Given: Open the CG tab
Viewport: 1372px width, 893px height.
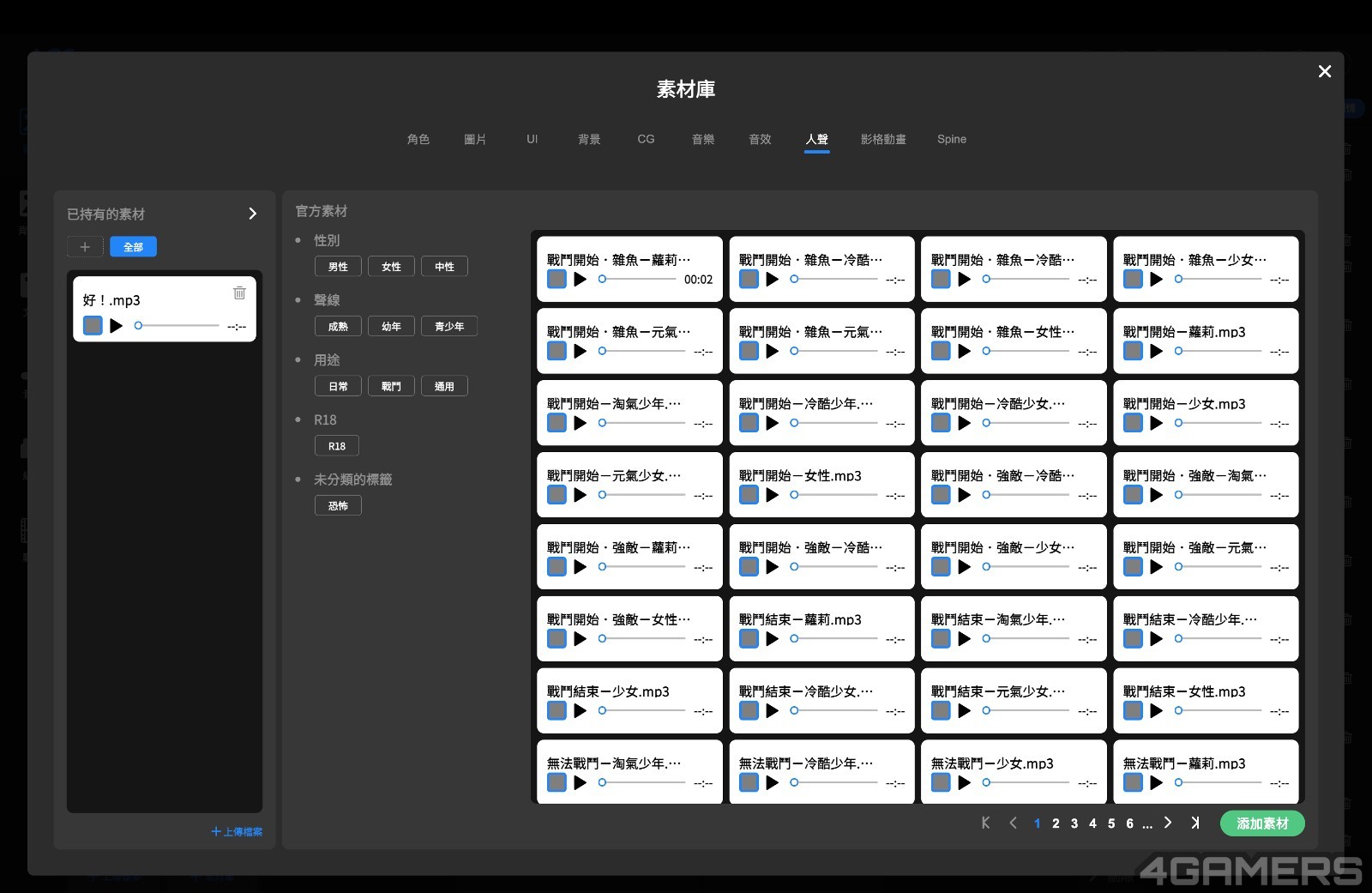Looking at the screenshot, I should (646, 139).
